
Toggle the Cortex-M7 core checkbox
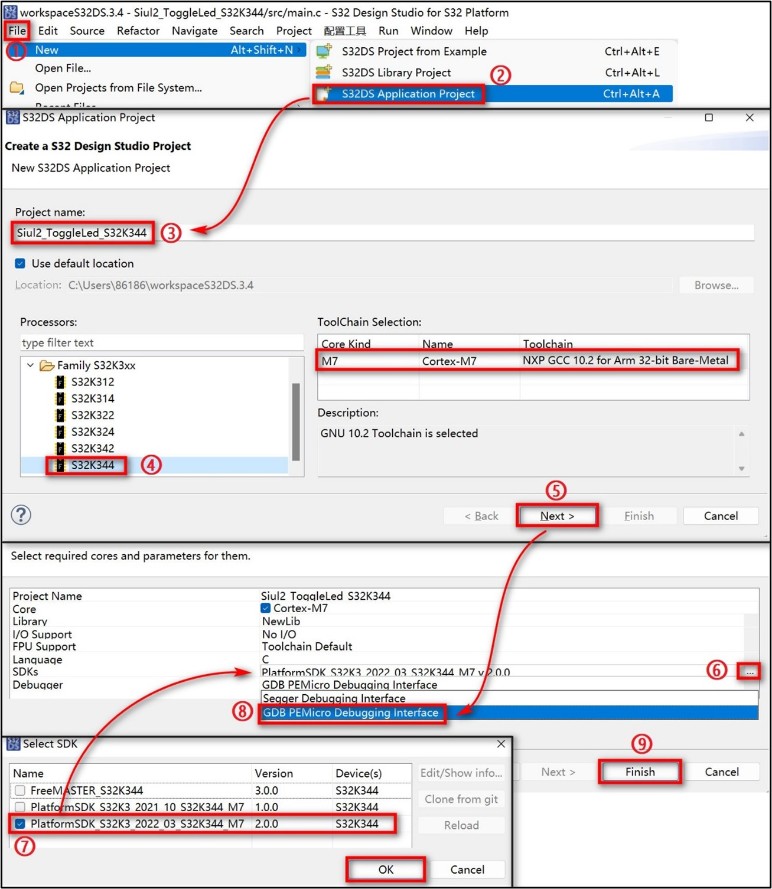265,608
